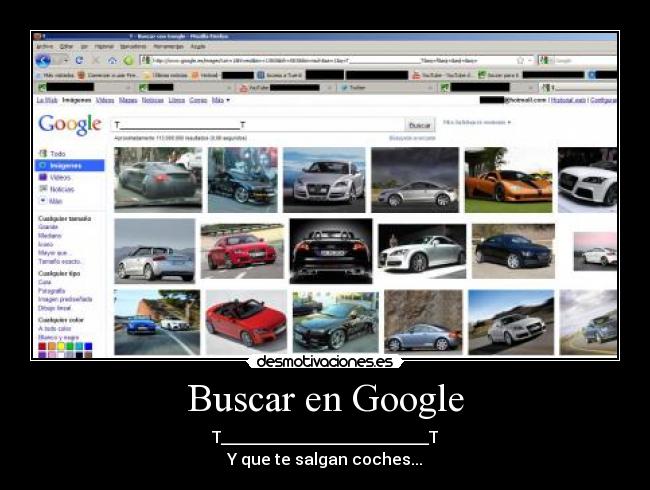Open Archivo menu in Firefox
The image size is (650, 490).
(x=45, y=47)
